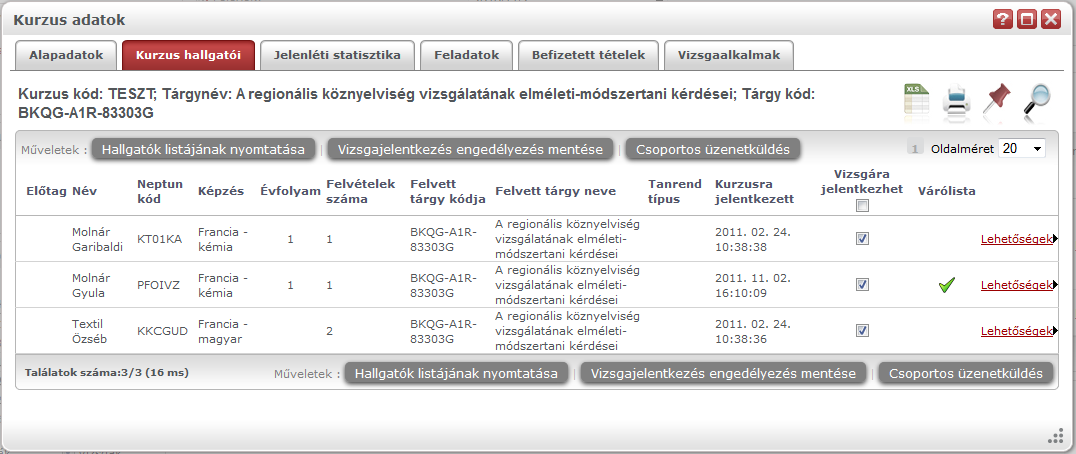Expand Lehetőségek arrow for Textil Özséb
Screen dimensions: 1076x454
click(x=1055, y=331)
